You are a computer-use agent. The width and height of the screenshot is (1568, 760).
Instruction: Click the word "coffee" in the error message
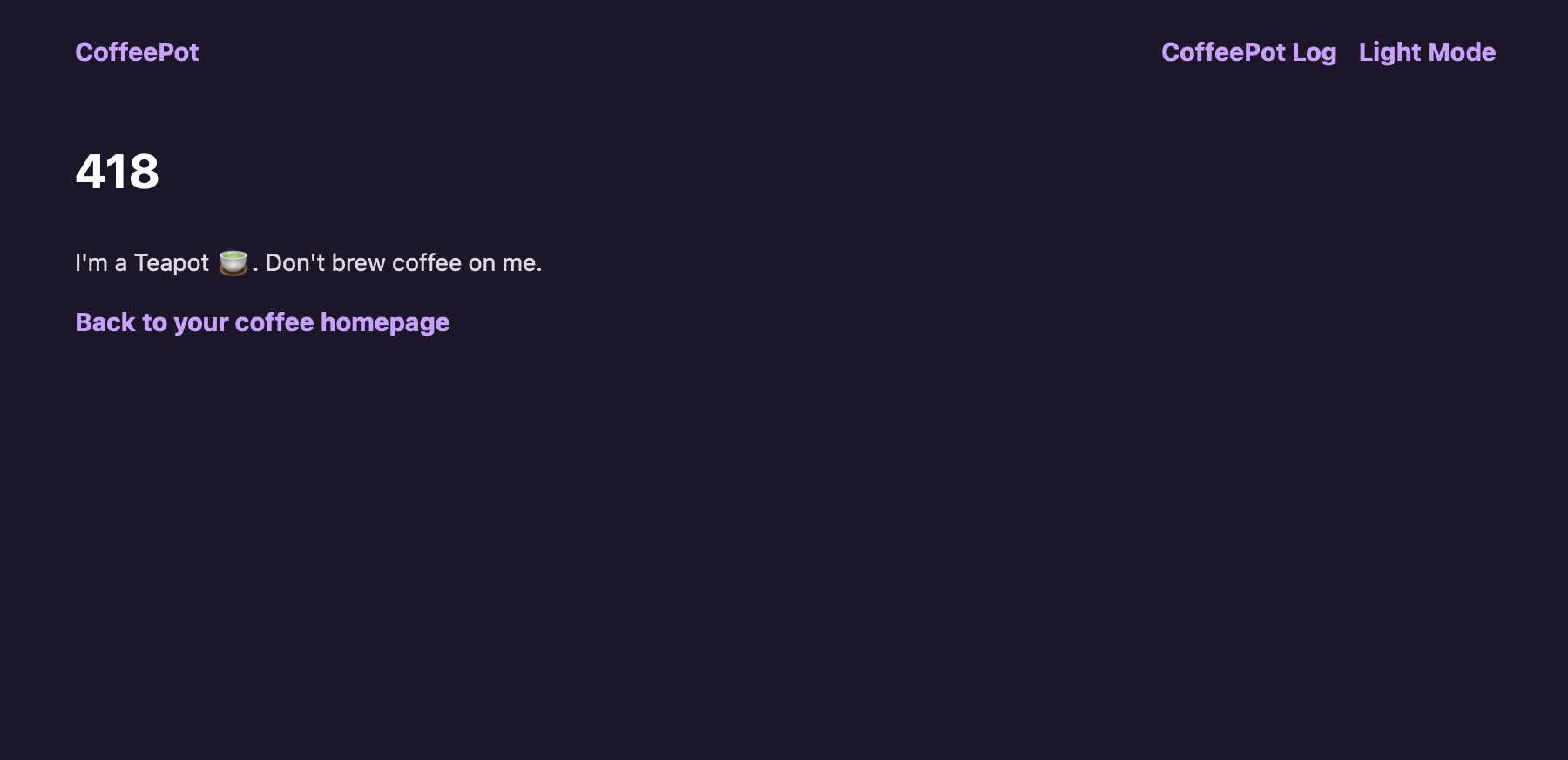[427, 263]
